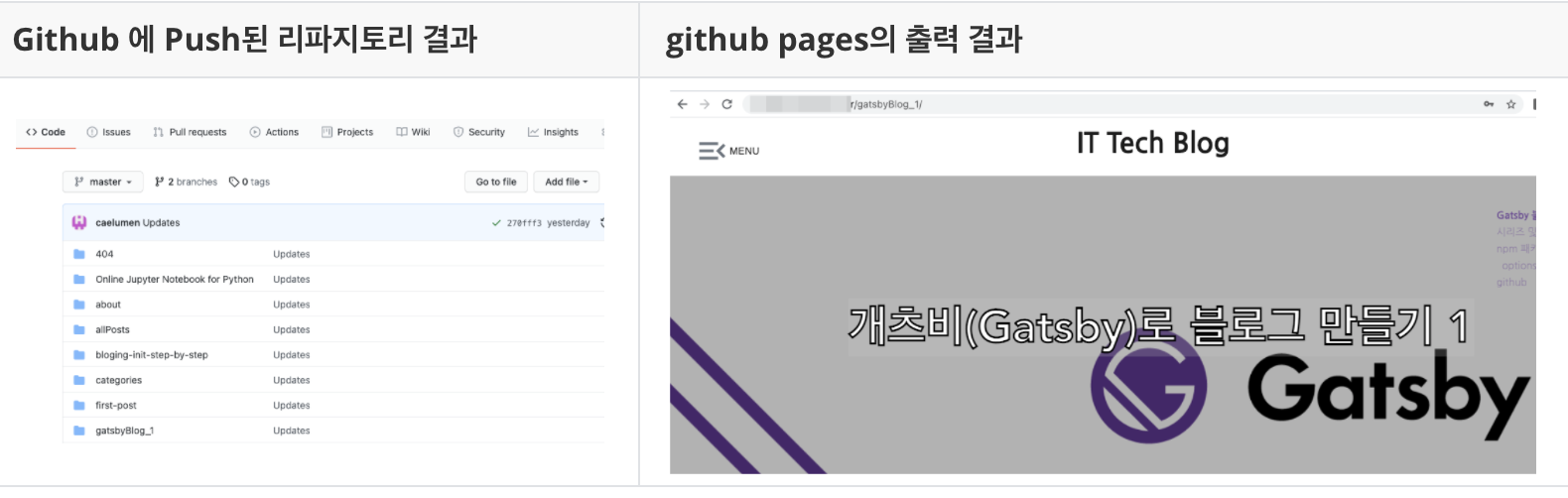Image resolution: width=1568 pixels, height=498 pixels.
Task: Click the Pull requests branch icon
Action: point(159,132)
